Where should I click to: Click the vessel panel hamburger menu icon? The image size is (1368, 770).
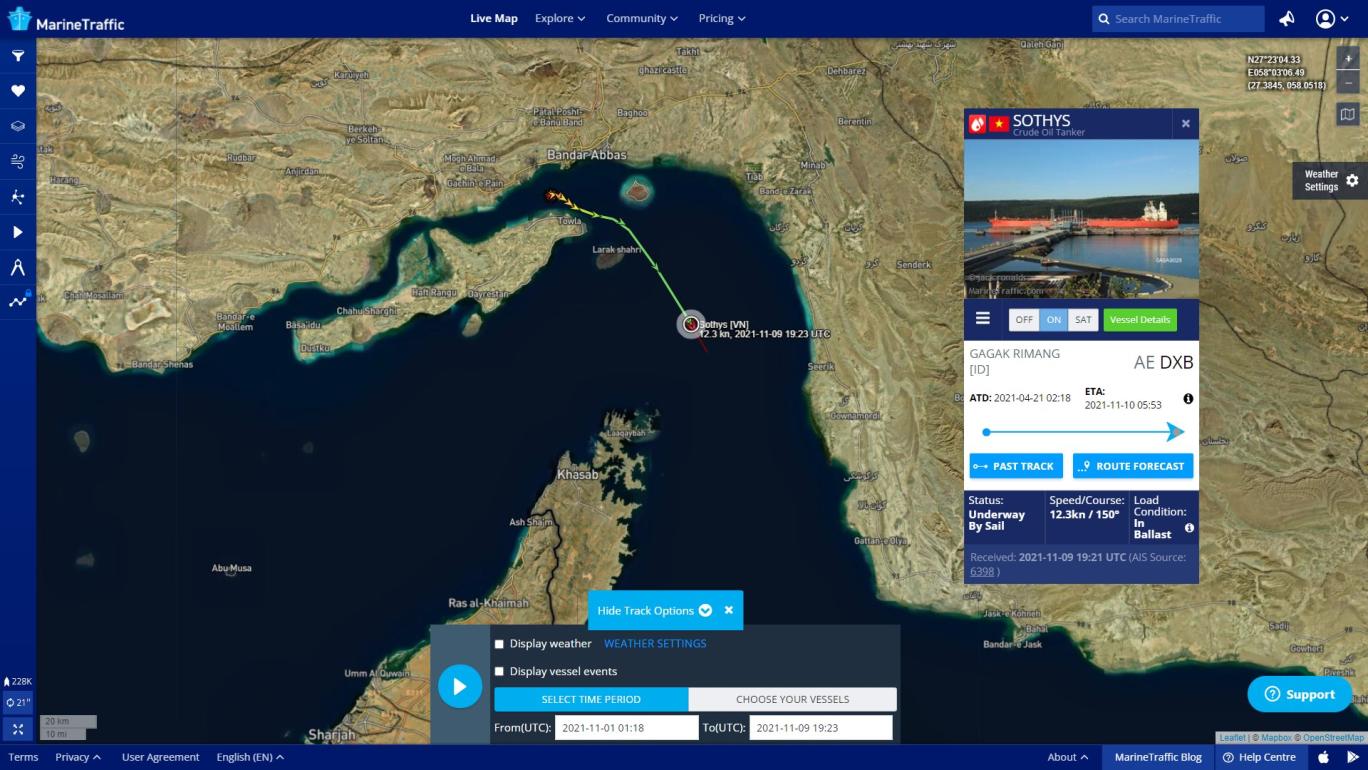click(983, 318)
